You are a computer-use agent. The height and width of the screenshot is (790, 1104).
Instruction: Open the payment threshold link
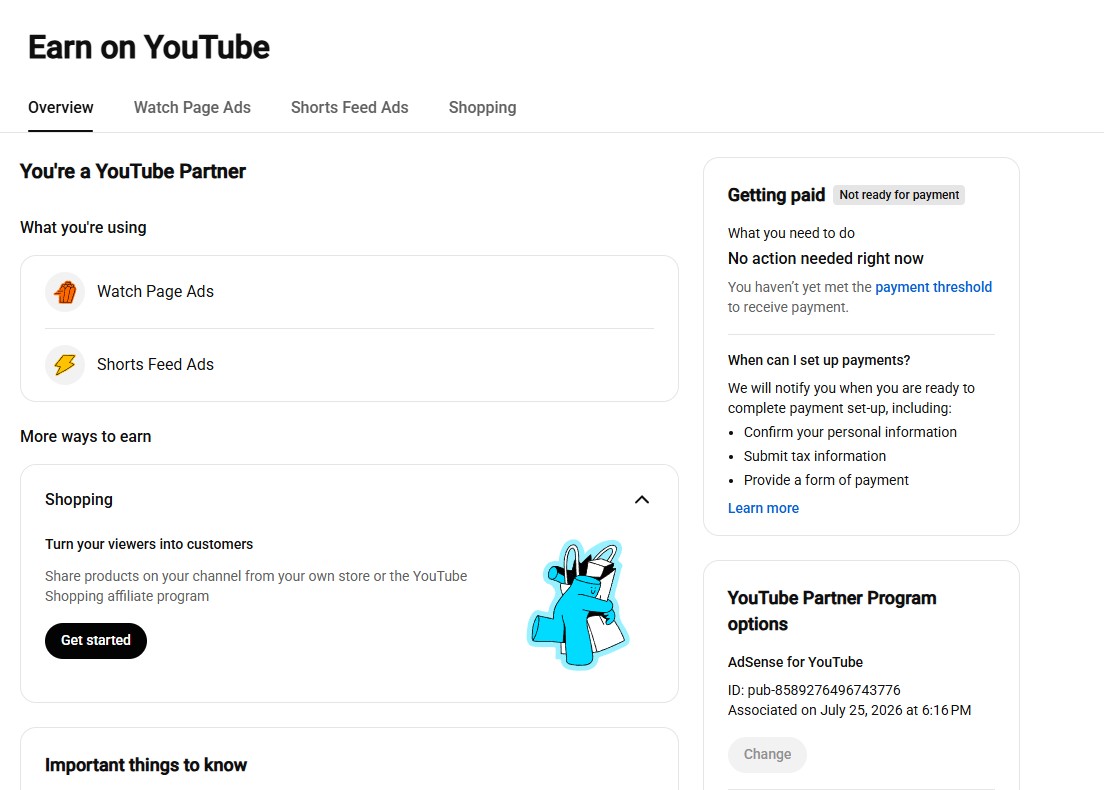coord(933,287)
